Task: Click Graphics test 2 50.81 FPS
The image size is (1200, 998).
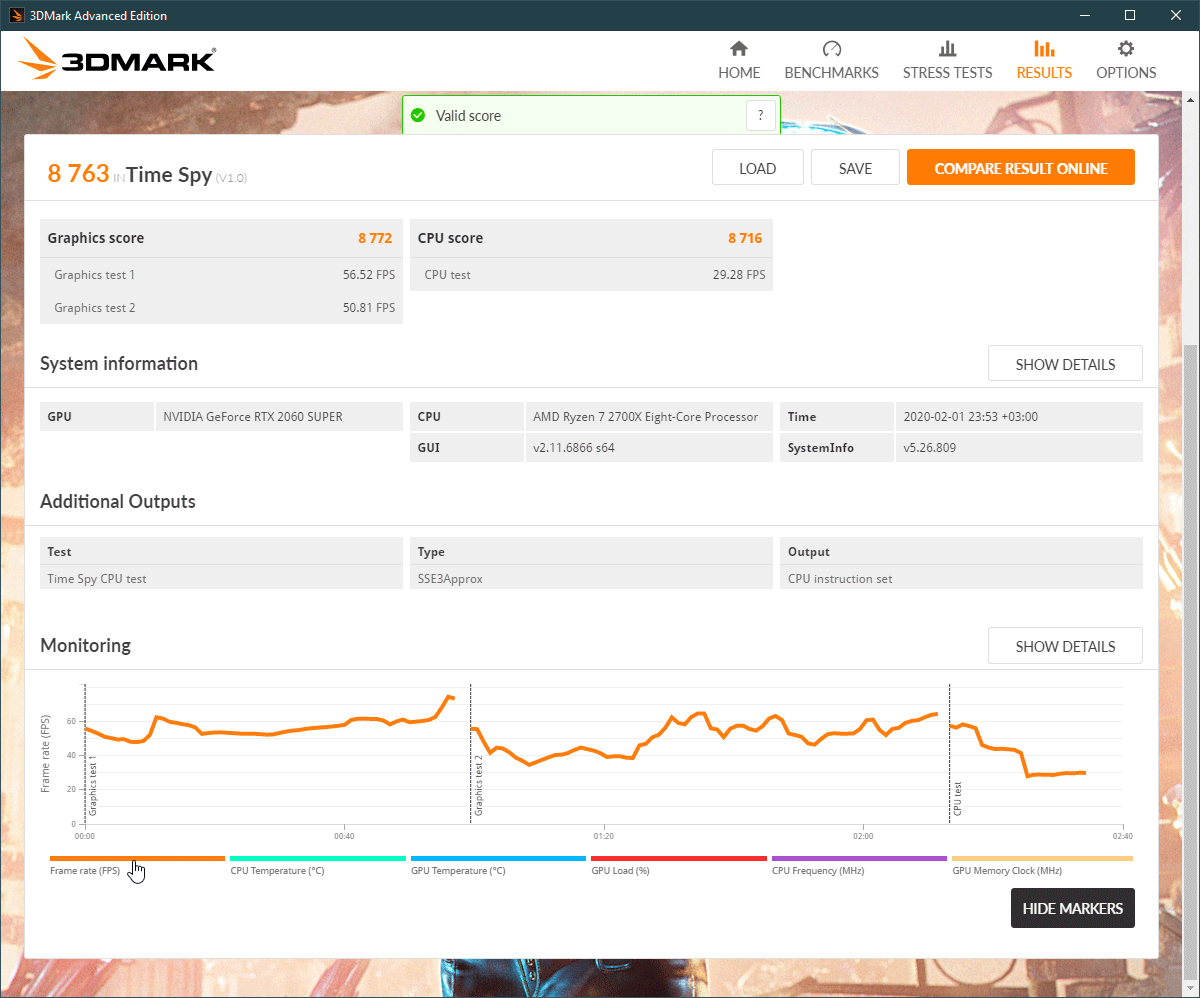Action: tap(369, 308)
